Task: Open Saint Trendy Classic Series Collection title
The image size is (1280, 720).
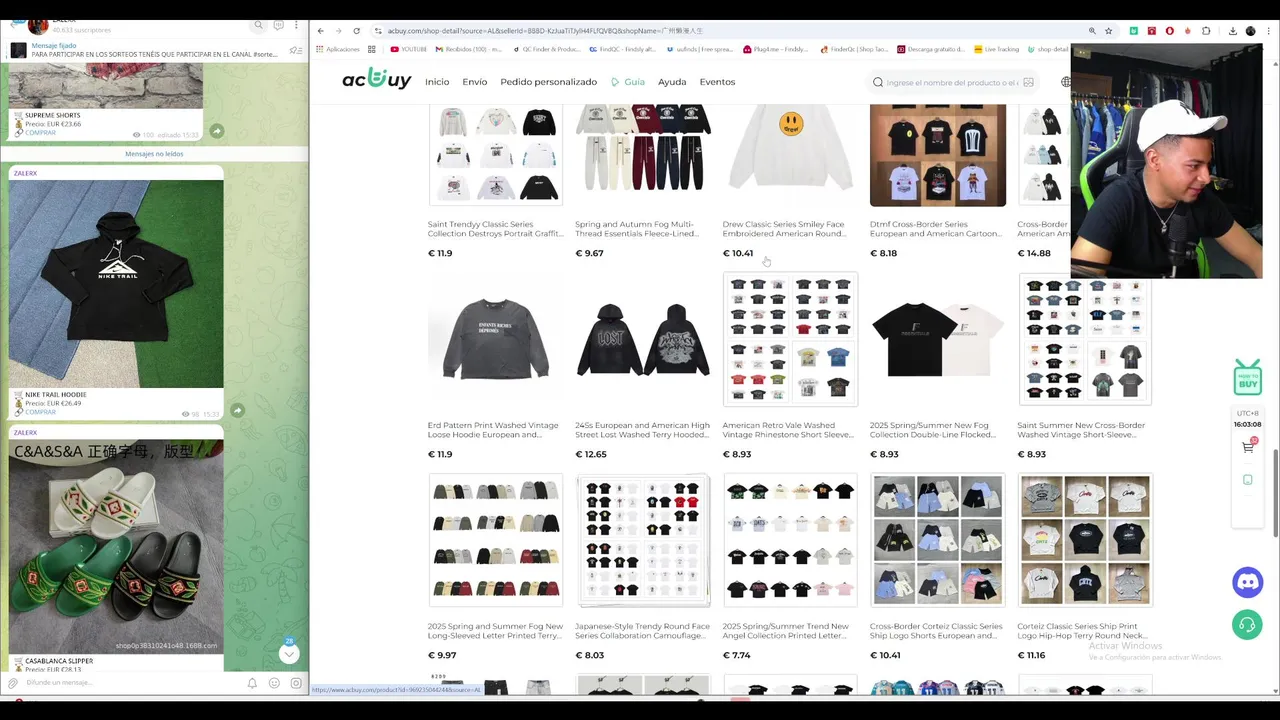Action: tap(495, 229)
